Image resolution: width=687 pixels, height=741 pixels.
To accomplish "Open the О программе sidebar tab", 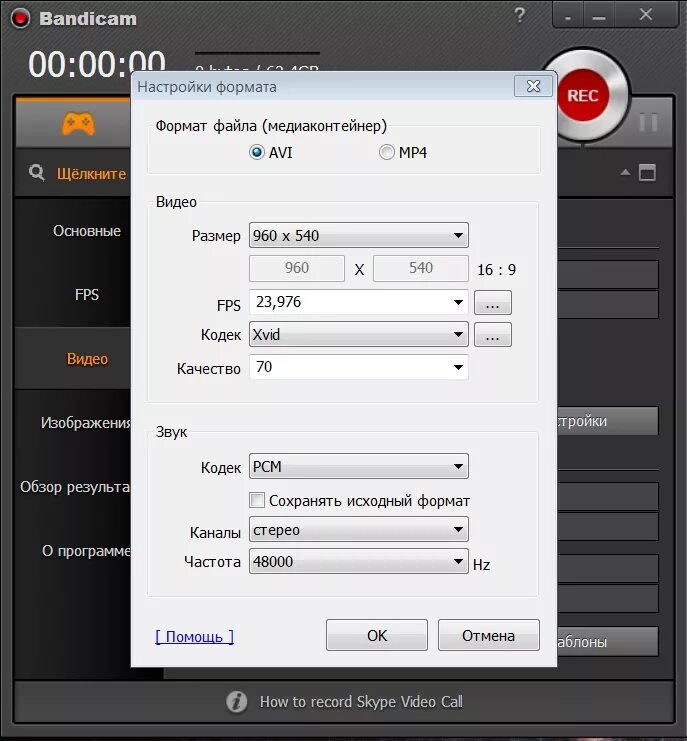I will tap(86, 551).
